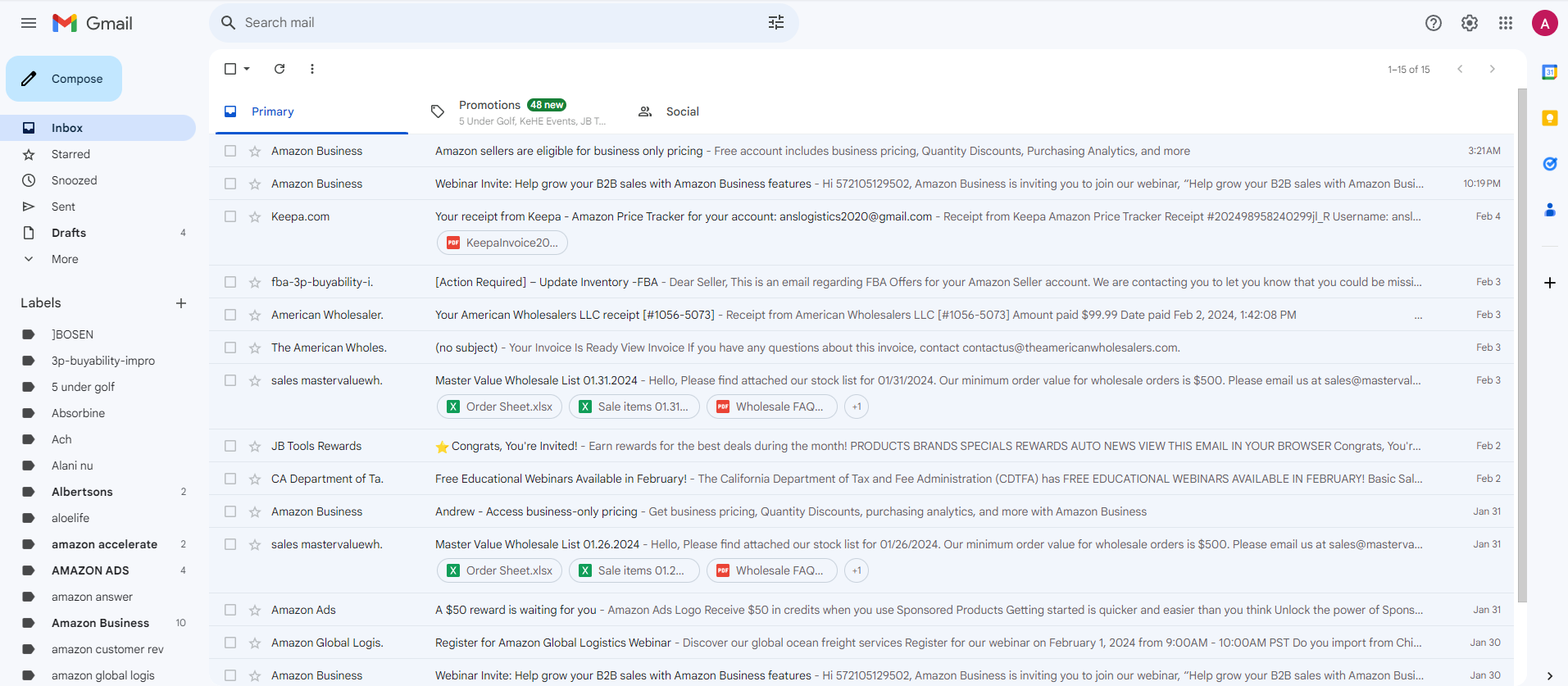Show side panel arrow at bottom right
The image size is (1568, 686).
click(x=1550, y=675)
